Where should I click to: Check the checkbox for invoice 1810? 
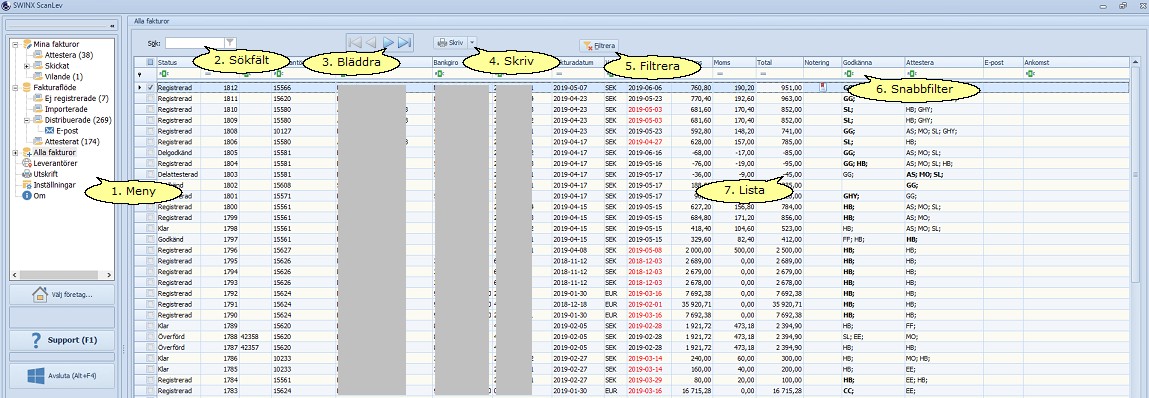(x=150, y=108)
